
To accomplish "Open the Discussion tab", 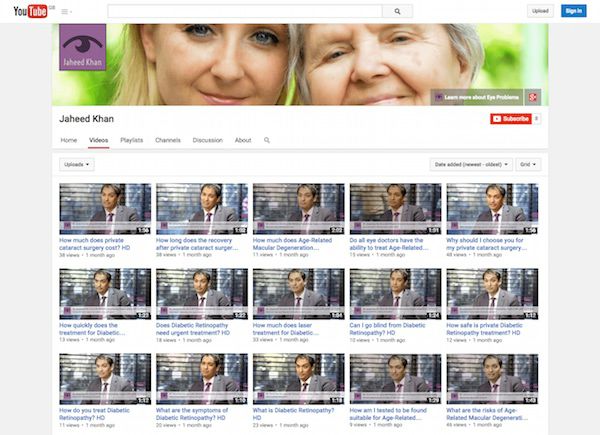I will [x=207, y=140].
